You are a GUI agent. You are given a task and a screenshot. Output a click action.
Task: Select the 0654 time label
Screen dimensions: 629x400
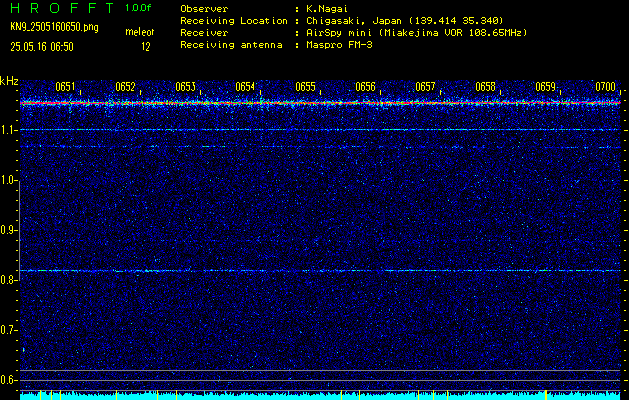pos(245,87)
